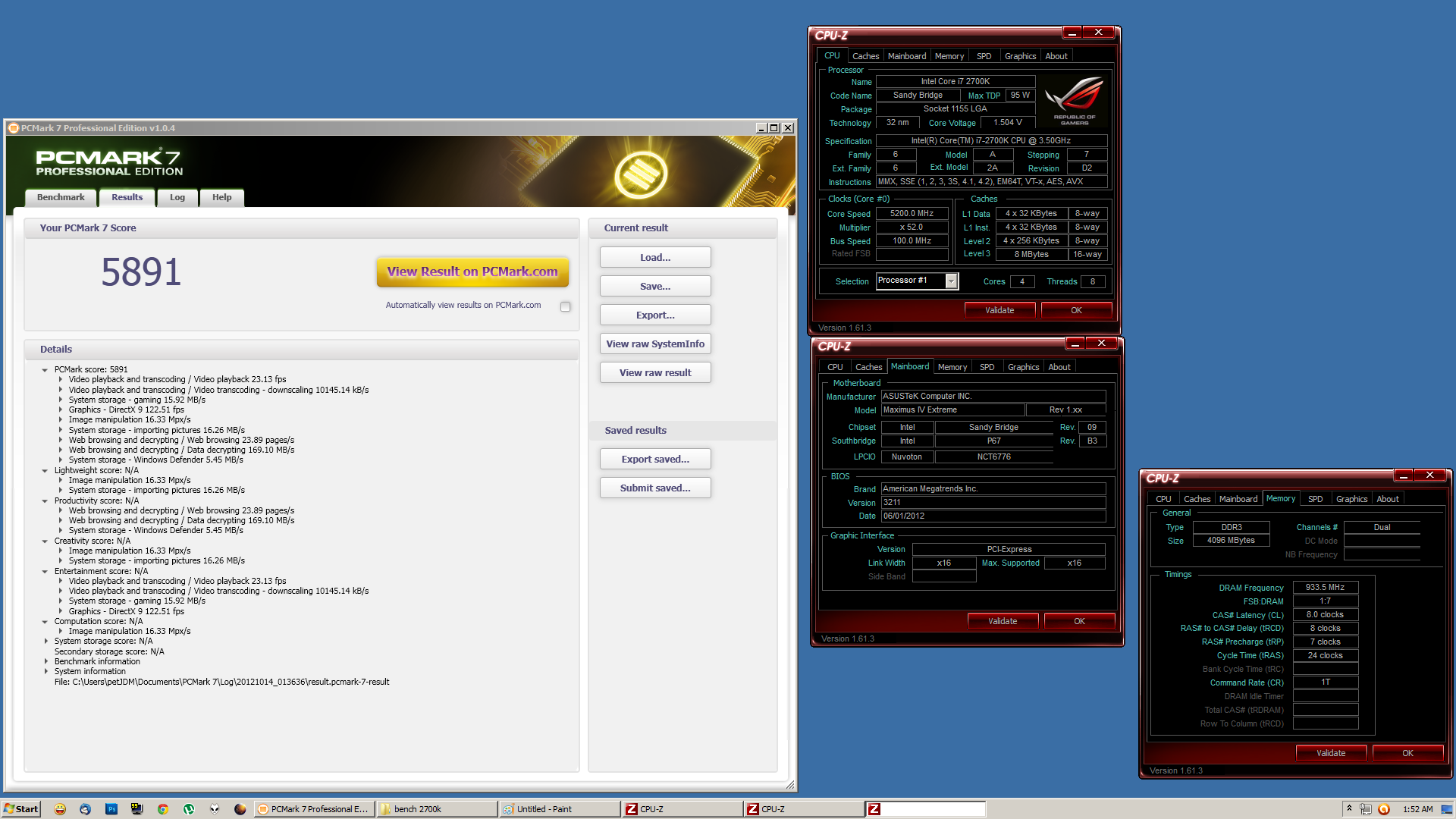The height and width of the screenshot is (819, 1456).
Task: Collapse the Computation score tree node
Action: pos(45,622)
